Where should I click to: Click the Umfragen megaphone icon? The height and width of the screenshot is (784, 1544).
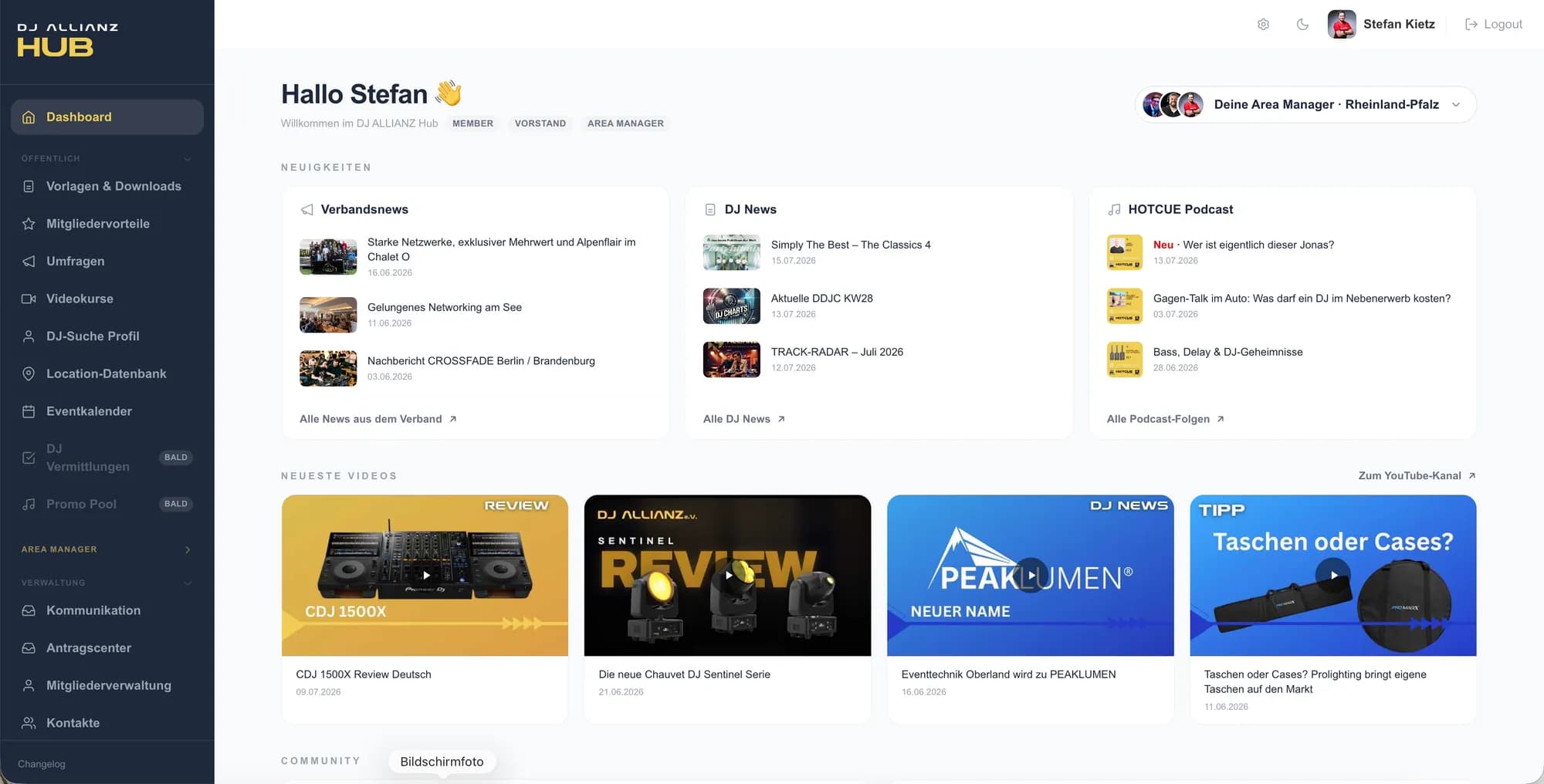[29, 262]
